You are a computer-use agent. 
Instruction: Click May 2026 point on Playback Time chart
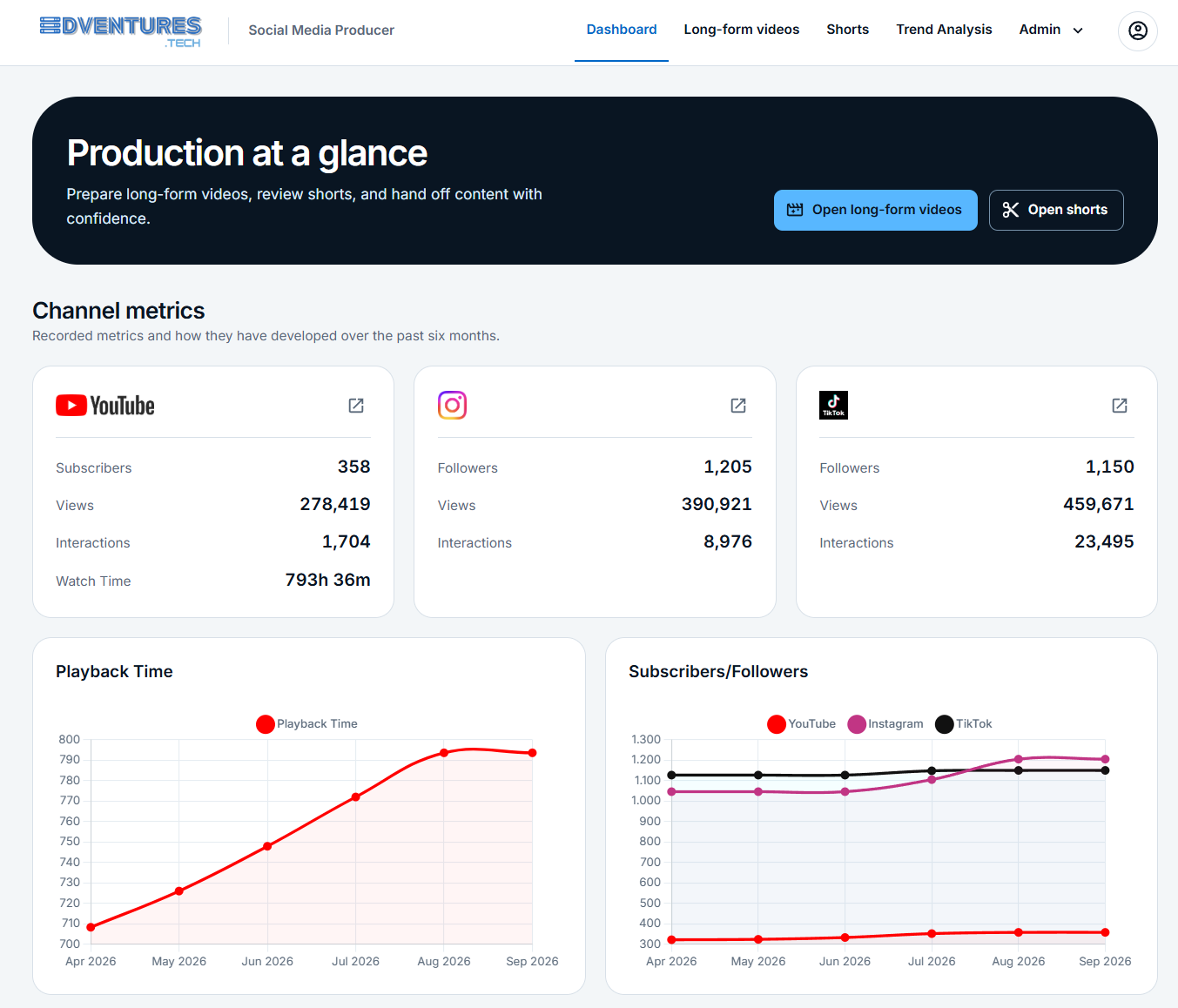click(179, 890)
